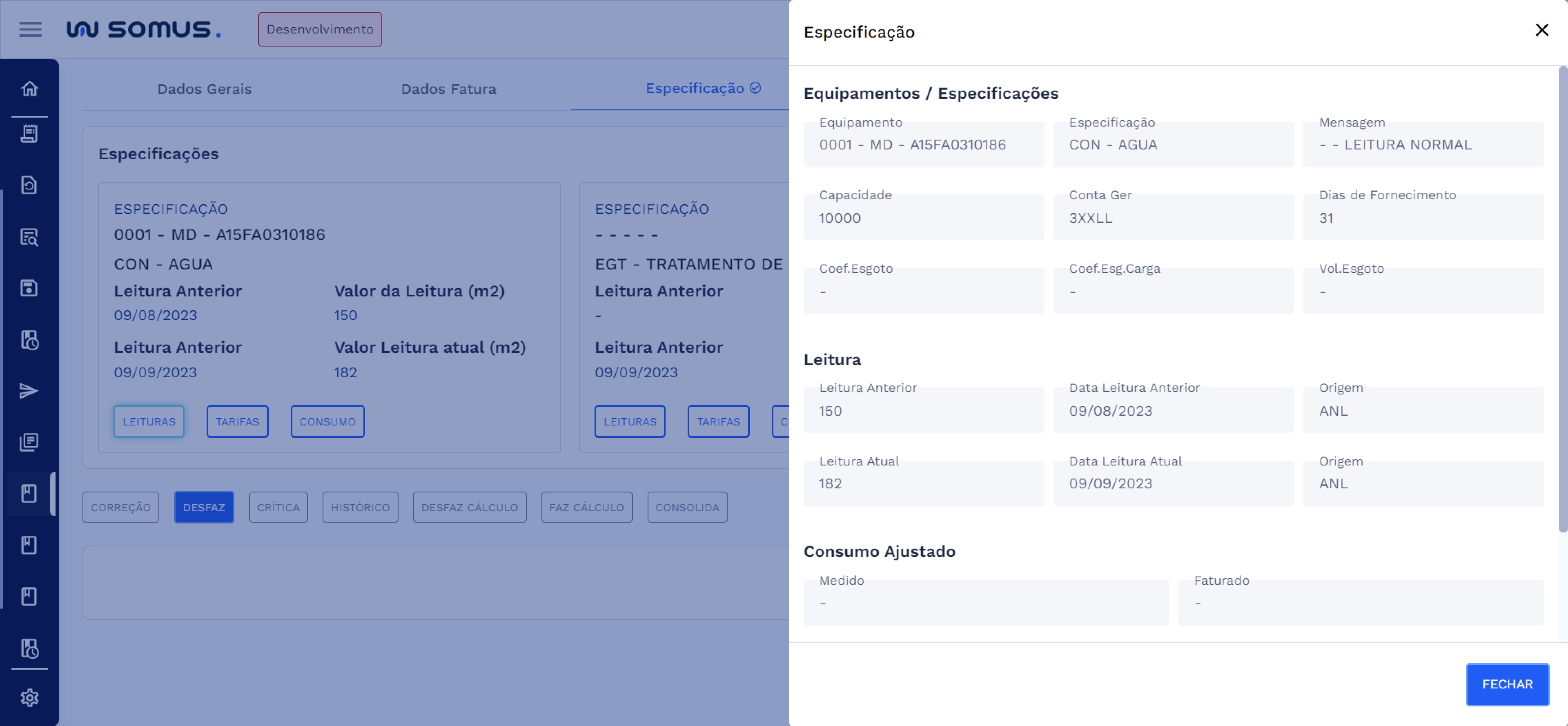Screen dimensions: 1568x726
Task: Click the CONSUMO button in first card
Action: 327,421
